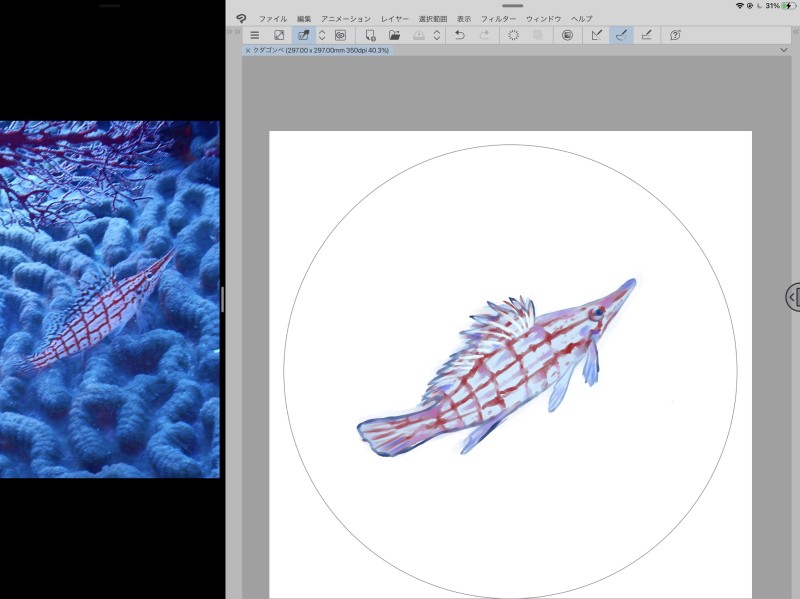
Task: Click the redo arrow icon
Action: tap(485, 35)
